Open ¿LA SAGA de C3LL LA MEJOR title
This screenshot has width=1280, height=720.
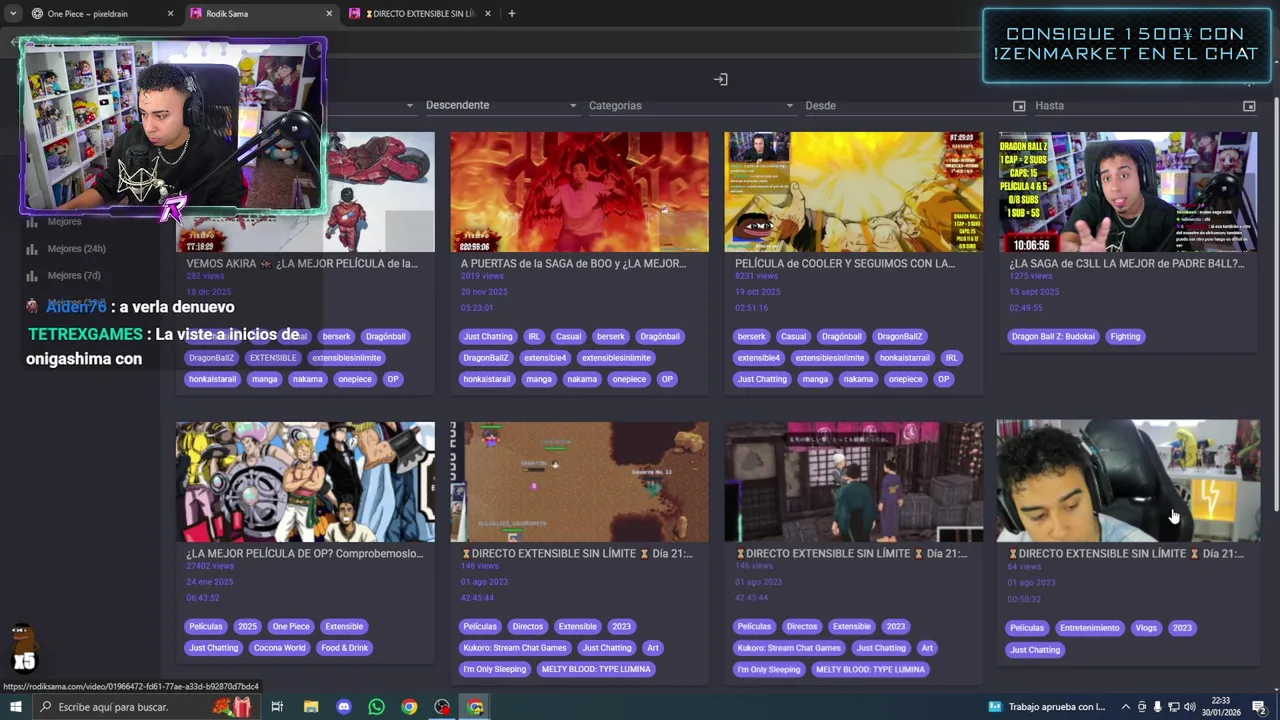pyautogui.click(x=1127, y=264)
